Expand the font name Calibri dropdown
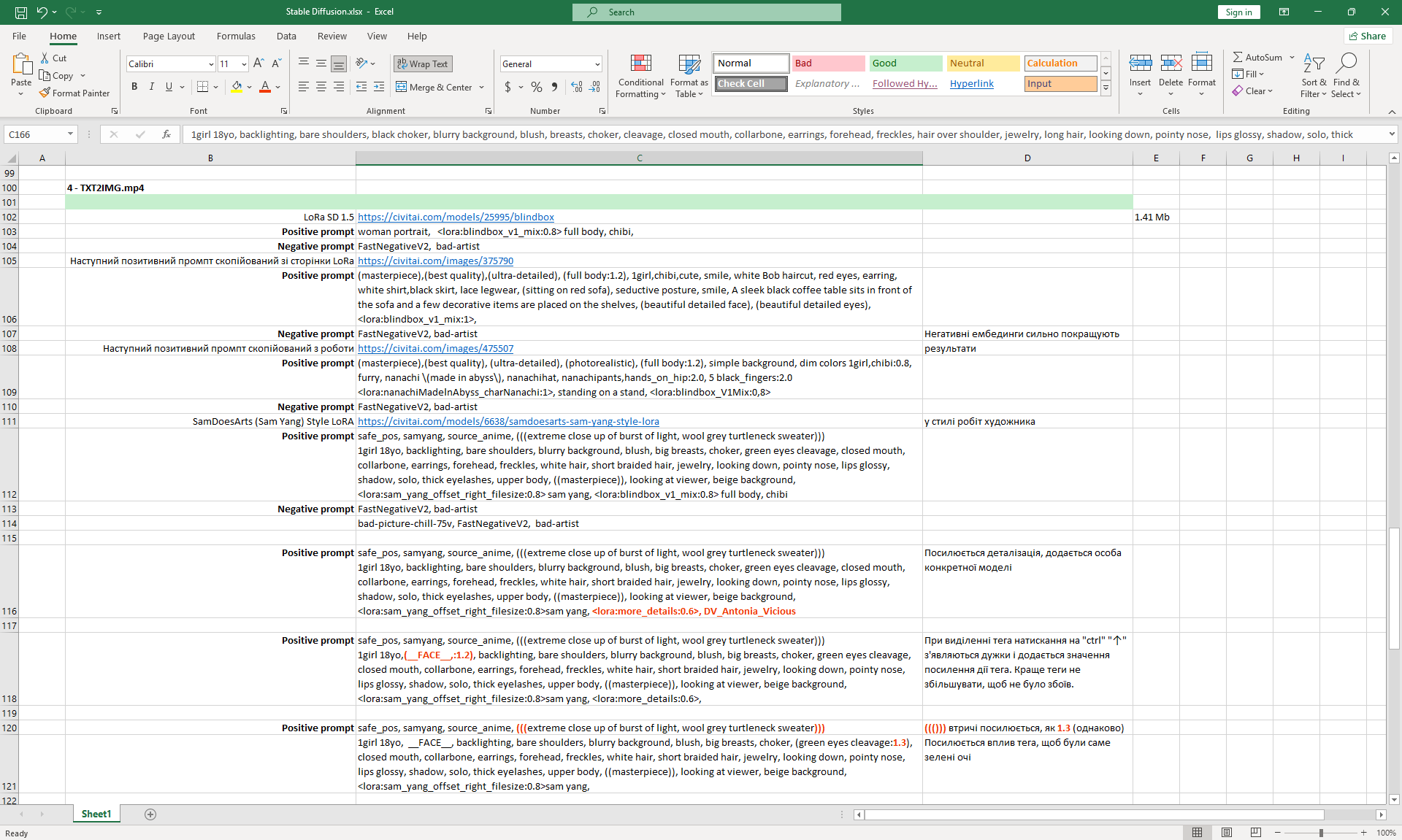Image resolution: width=1402 pixels, height=840 pixels. (x=211, y=64)
